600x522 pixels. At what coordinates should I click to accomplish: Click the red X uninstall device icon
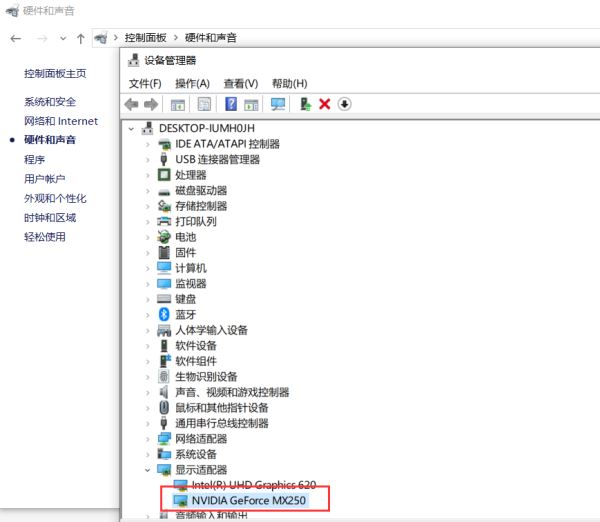click(324, 104)
